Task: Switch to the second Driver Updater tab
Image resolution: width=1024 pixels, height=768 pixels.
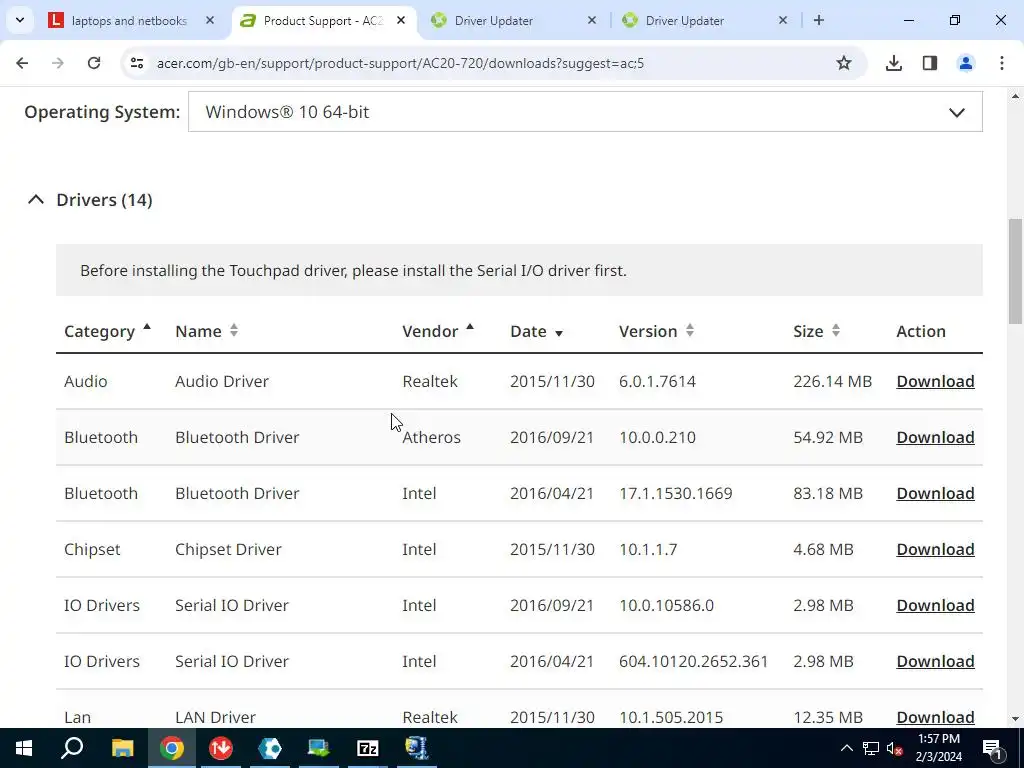Action: 684,21
